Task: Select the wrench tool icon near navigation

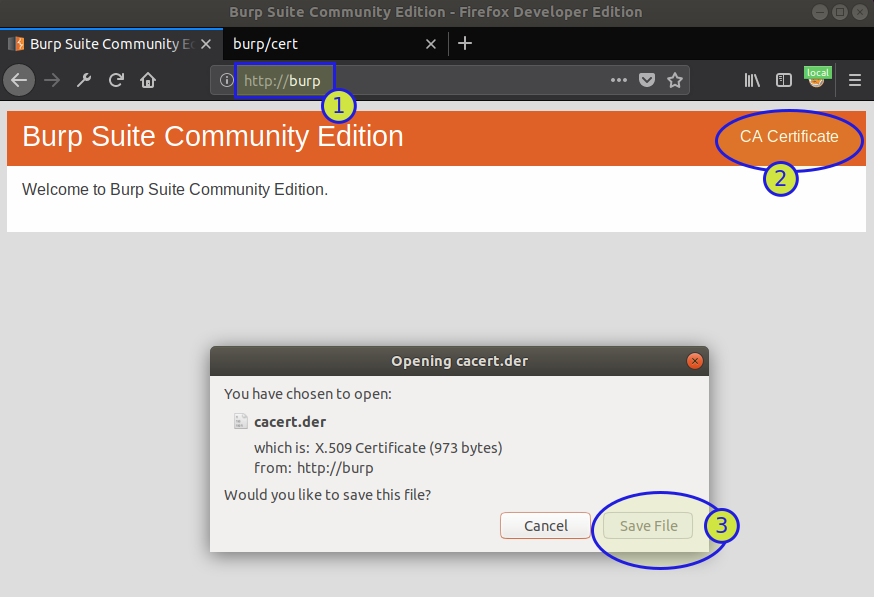Action: (x=83, y=80)
